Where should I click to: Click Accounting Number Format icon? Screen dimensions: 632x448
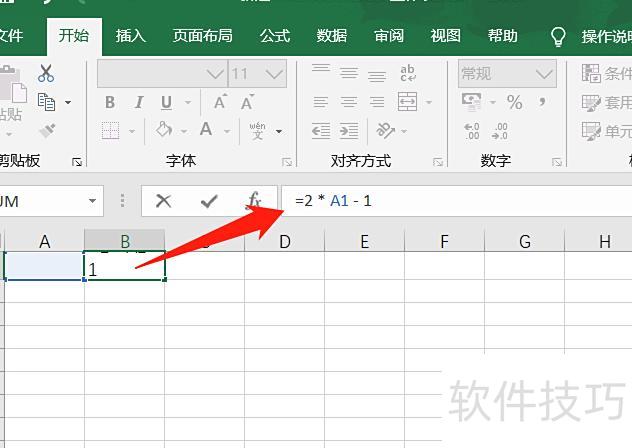472,102
